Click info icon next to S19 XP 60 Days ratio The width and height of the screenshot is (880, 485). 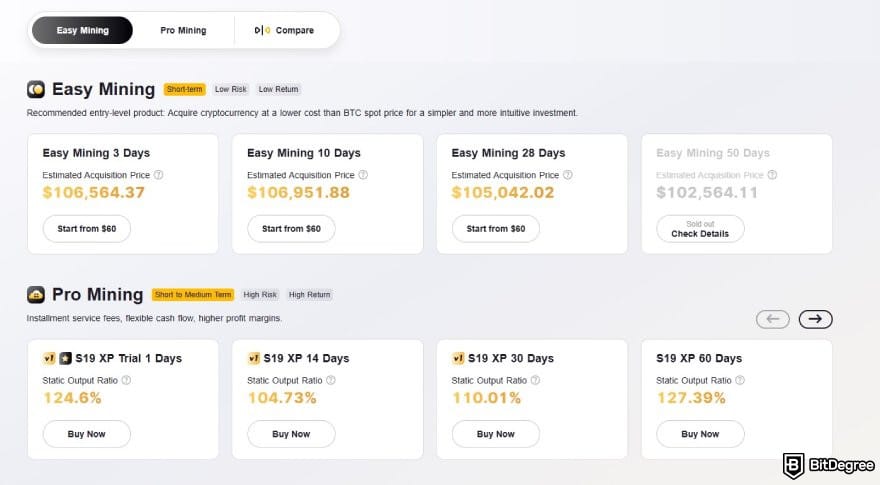pyautogui.click(x=739, y=380)
